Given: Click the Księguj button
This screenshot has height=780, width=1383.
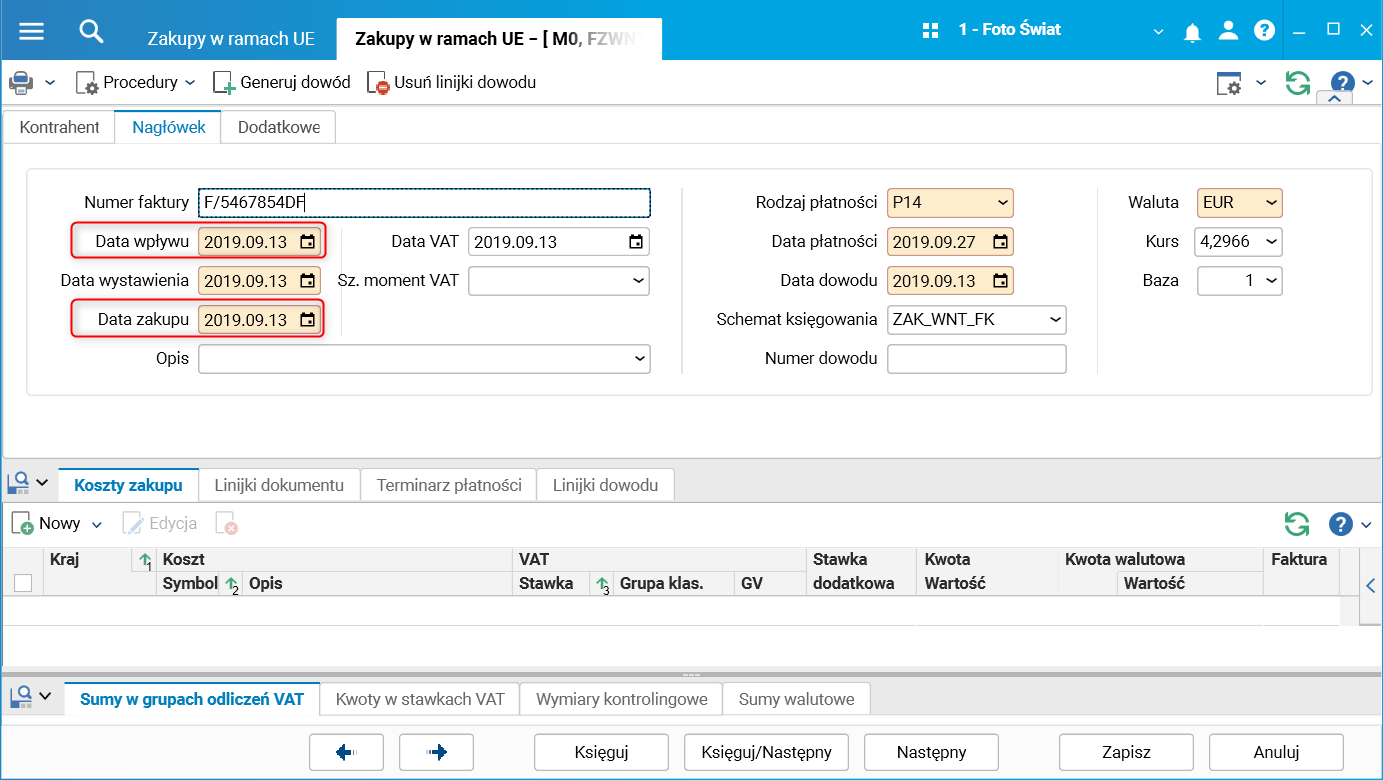Looking at the screenshot, I should coord(601,753).
